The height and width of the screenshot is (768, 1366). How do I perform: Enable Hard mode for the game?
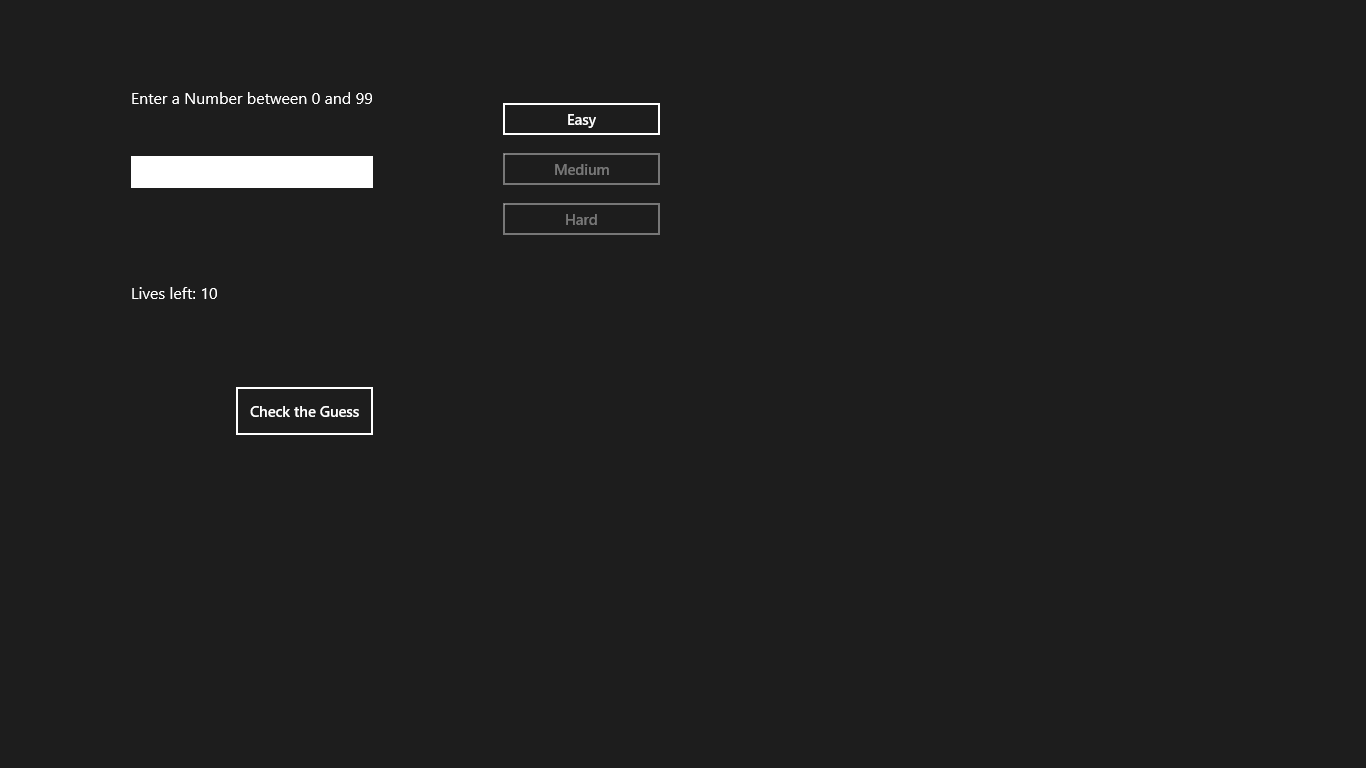pyautogui.click(x=581, y=219)
